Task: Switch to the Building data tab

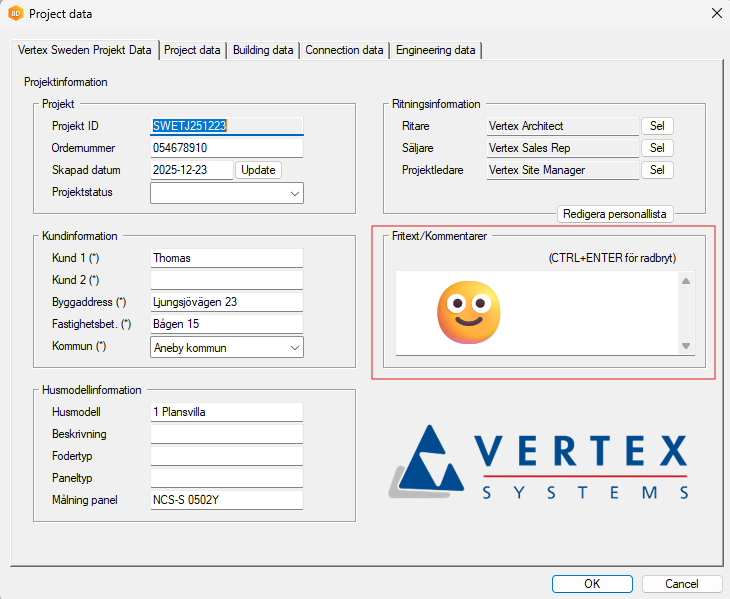Action: (x=263, y=50)
